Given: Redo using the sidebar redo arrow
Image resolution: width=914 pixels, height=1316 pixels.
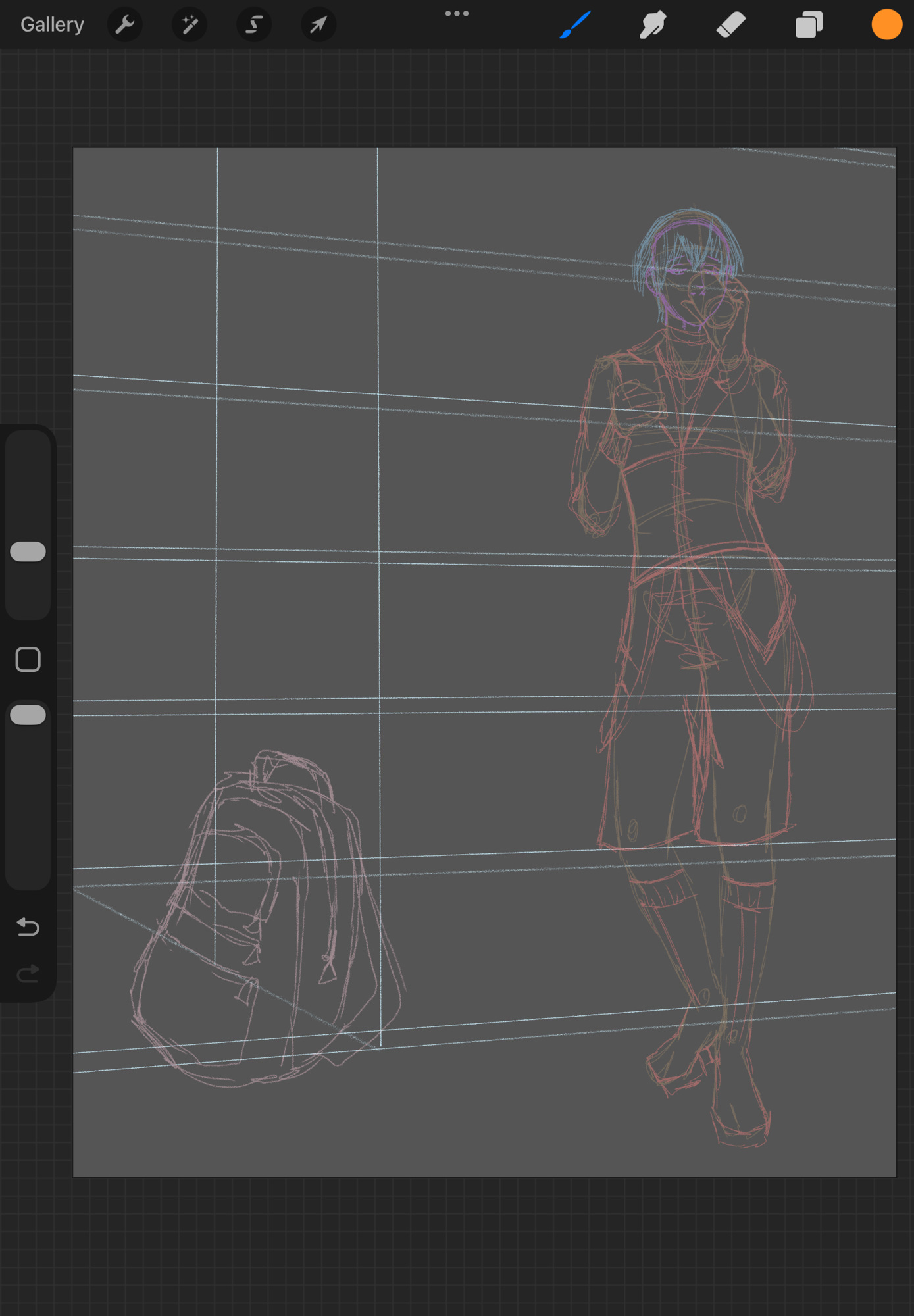Looking at the screenshot, I should click(x=28, y=973).
